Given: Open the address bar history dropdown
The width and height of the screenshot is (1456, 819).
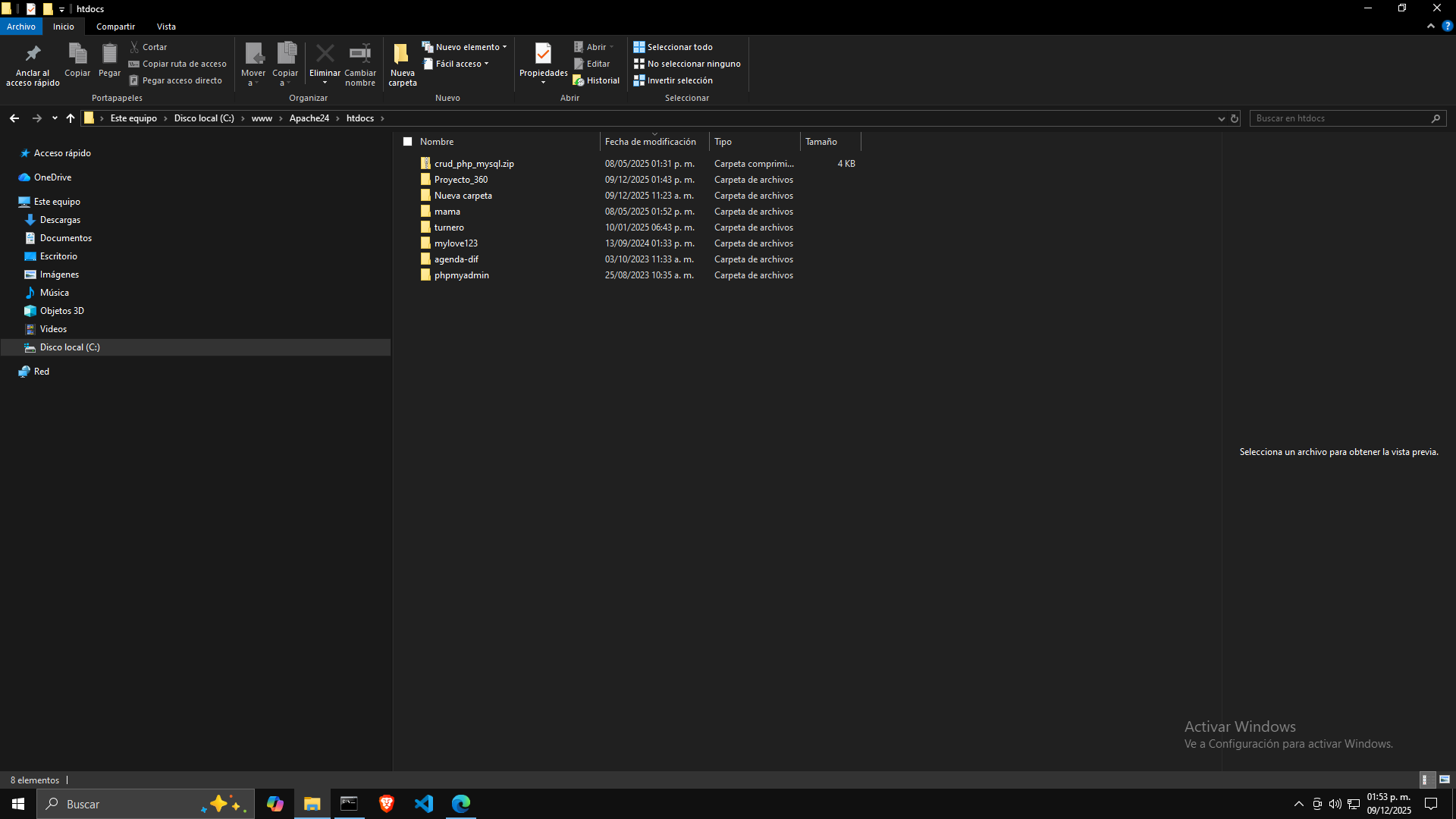Looking at the screenshot, I should (x=1221, y=118).
